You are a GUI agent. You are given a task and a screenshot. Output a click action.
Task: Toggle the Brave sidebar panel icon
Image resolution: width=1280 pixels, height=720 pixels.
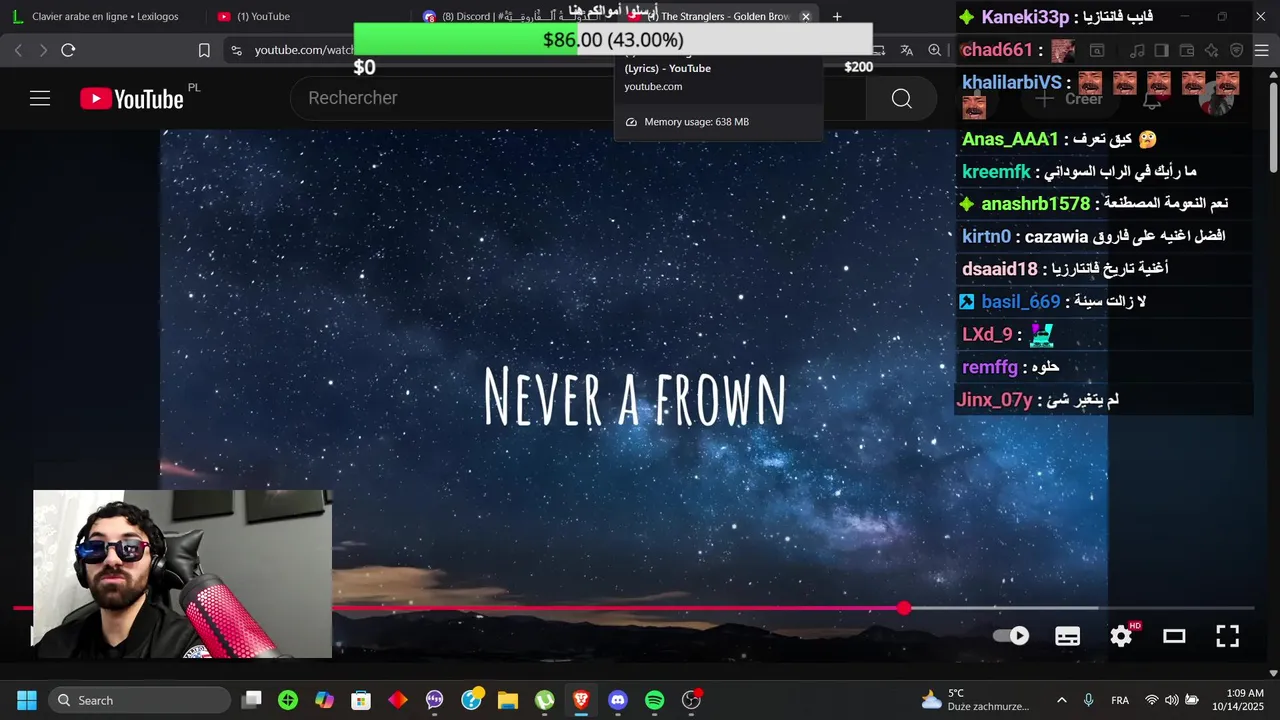coord(1161,50)
